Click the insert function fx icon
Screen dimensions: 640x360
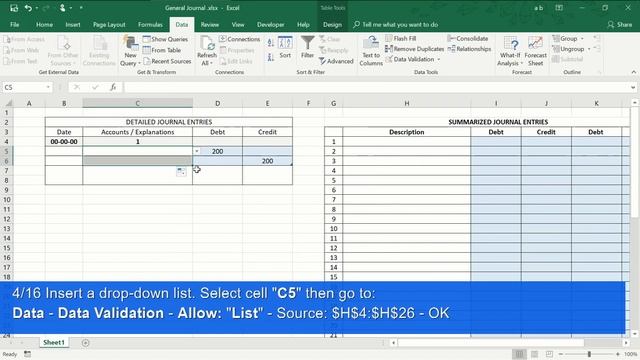[x=113, y=87]
